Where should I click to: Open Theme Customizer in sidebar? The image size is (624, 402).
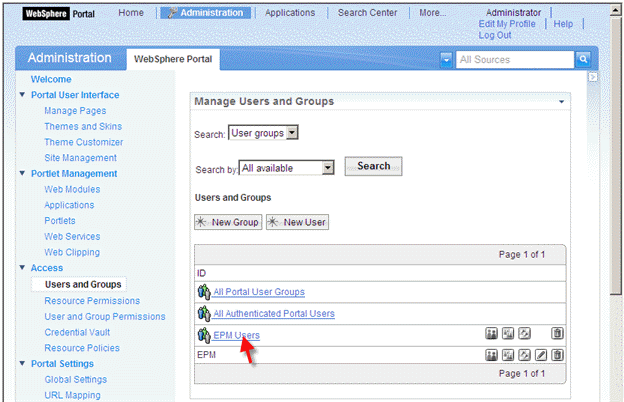tap(84, 142)
